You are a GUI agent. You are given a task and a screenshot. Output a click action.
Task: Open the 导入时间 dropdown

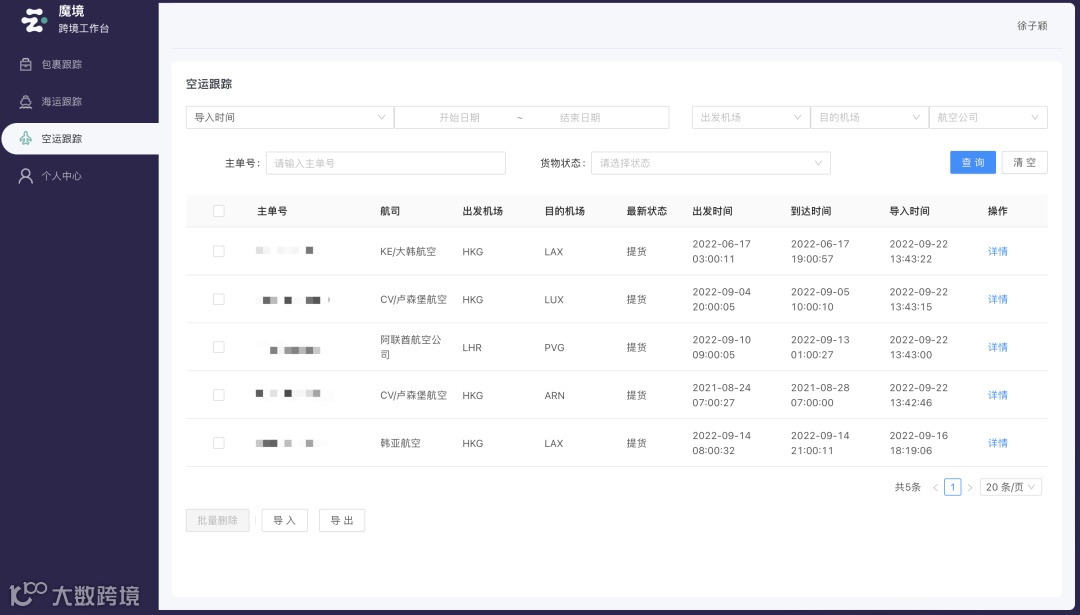point(289,117)
